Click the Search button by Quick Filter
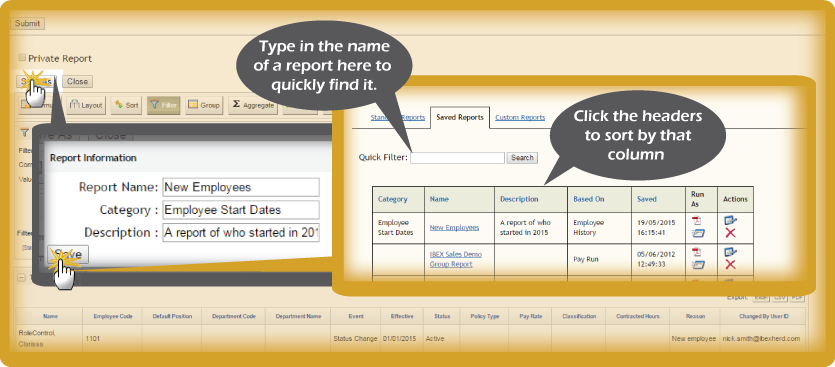Viewport: 835px width, 367px height. (x=522, y=158)
